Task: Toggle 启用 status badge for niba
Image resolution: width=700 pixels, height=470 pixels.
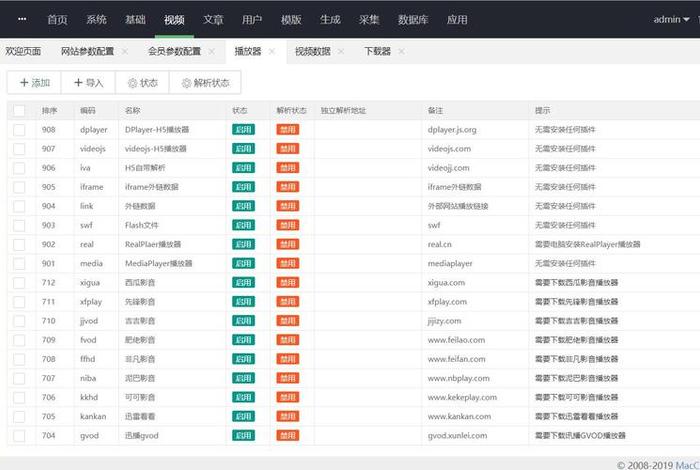Action: click(243, 378)
